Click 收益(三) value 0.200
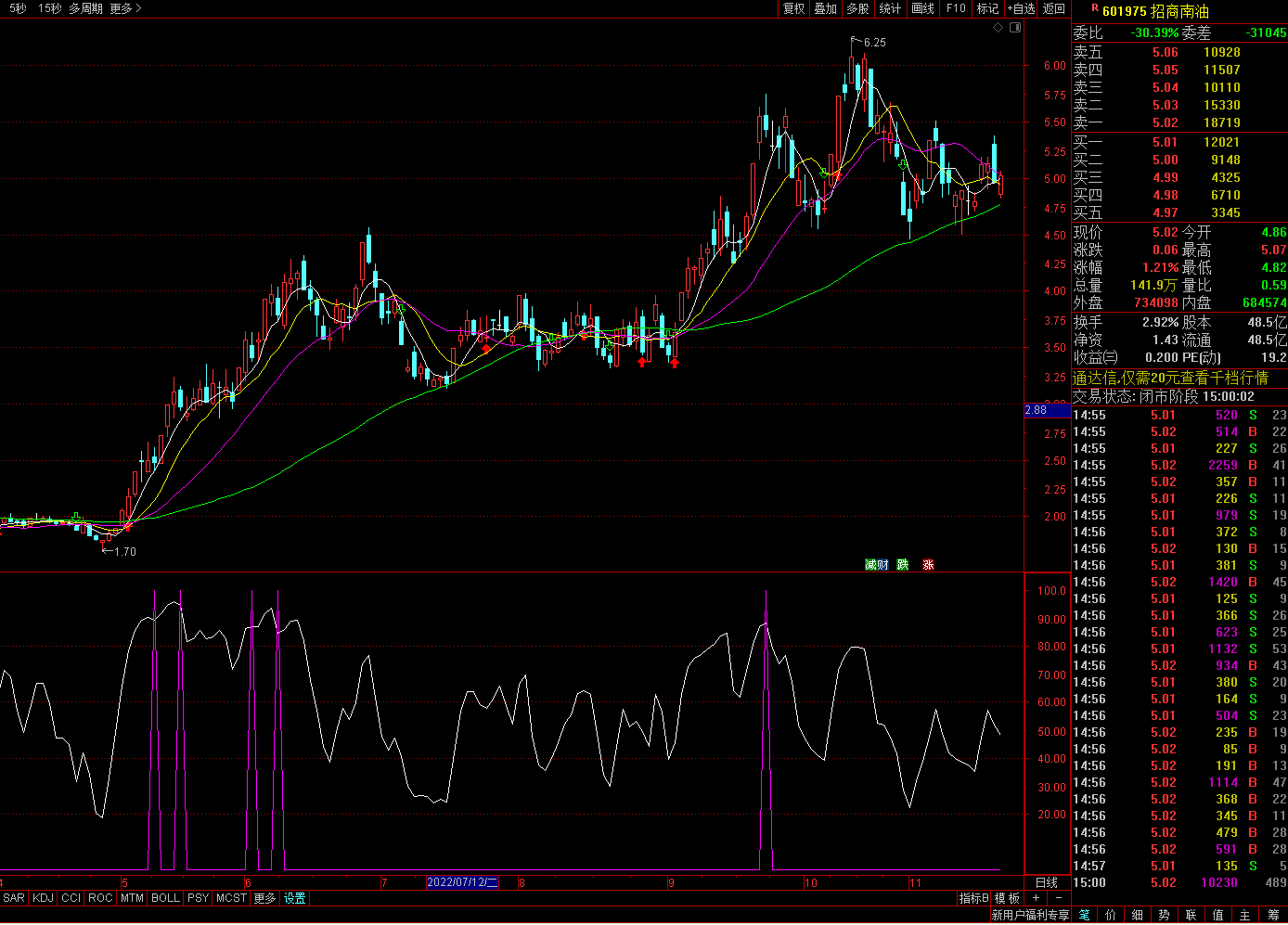The height and width of the screenshot is (925, 1288). (x=1162, y=357)
